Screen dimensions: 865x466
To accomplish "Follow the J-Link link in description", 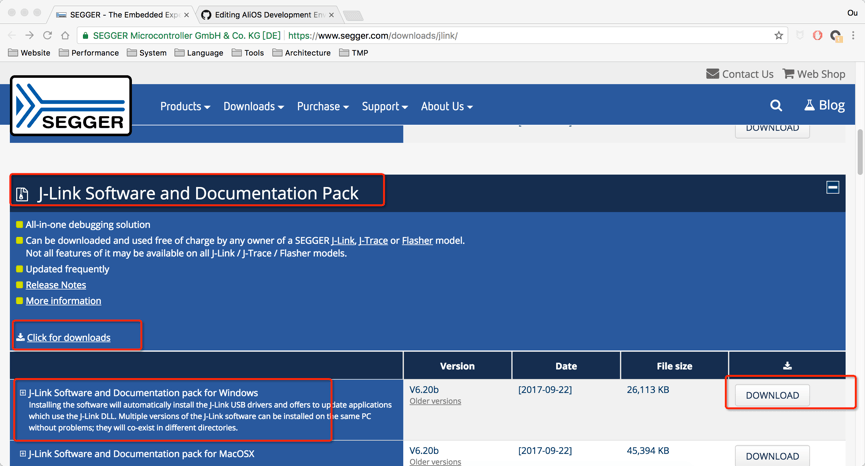I will [x=343, y=240].
